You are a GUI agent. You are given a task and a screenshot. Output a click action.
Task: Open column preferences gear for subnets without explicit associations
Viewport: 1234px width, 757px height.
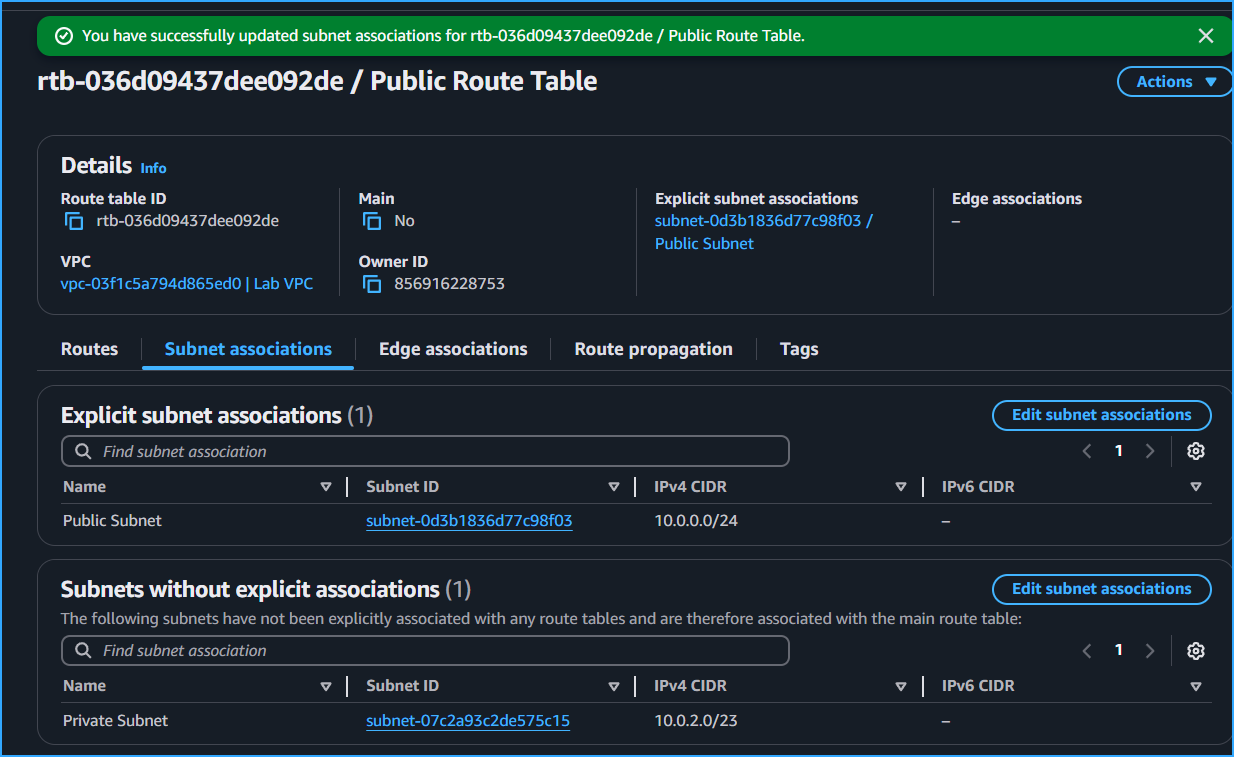[x=1196, y=650]
